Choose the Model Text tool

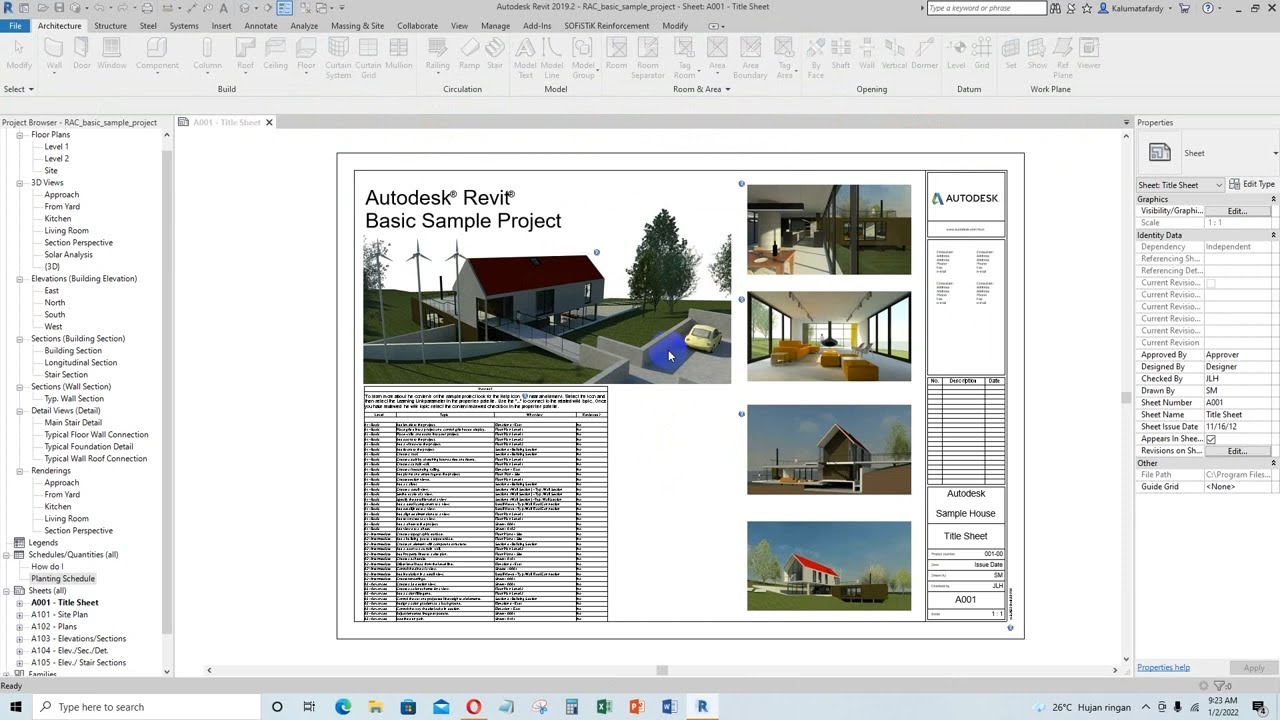click(524, 58)
